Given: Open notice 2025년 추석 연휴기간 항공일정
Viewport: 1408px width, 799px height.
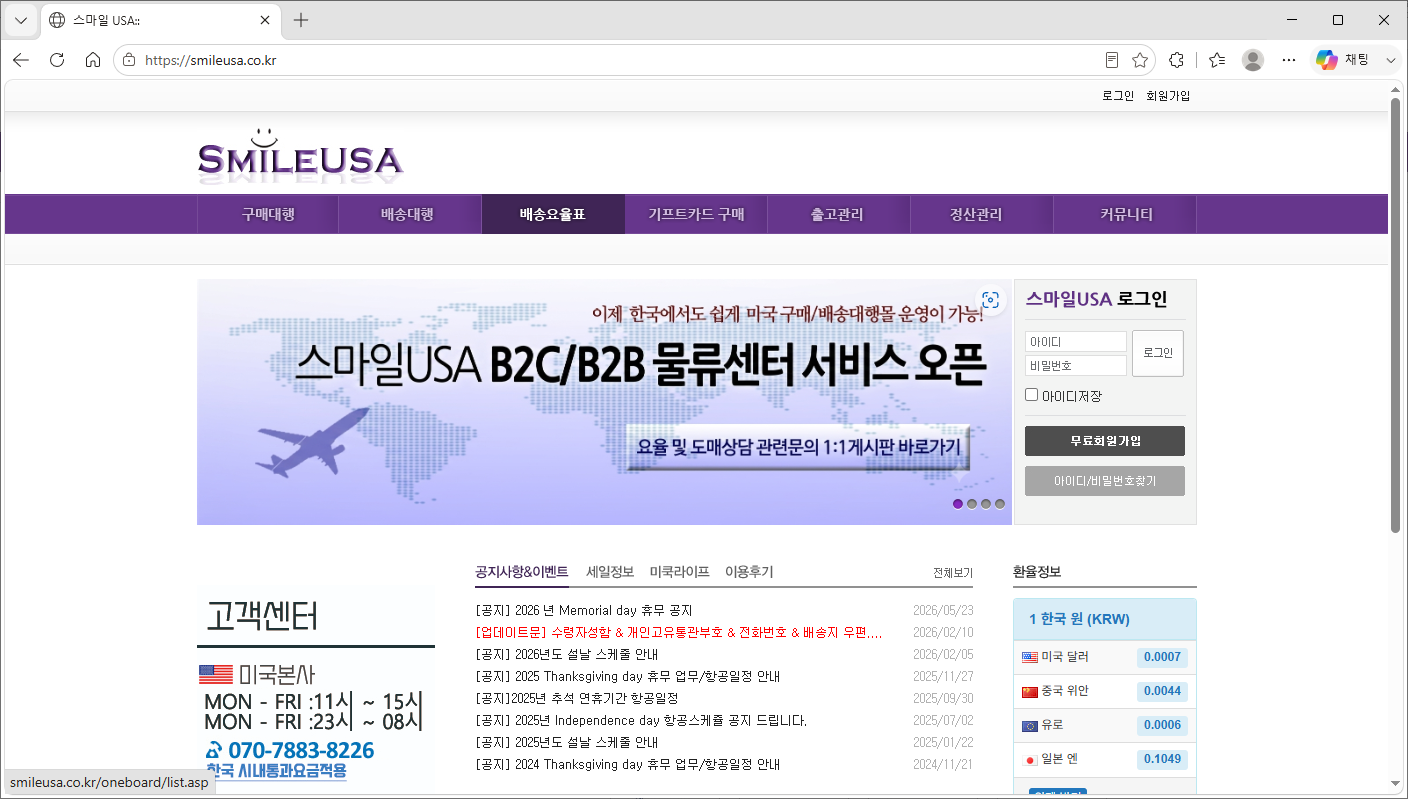Looking at the screenshot, I should pos(577,698).
